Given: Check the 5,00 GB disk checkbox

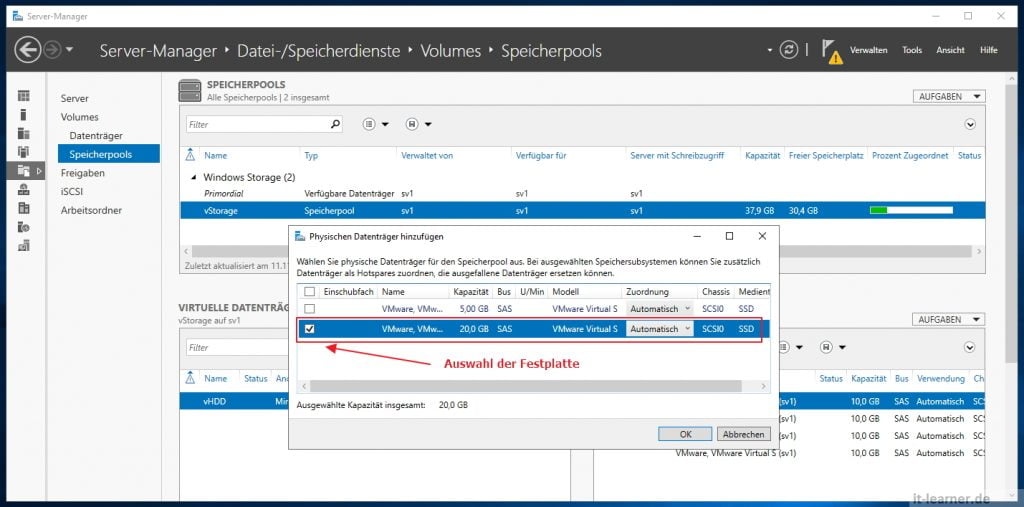Looking at the screenshot, I should pos(310,308).
